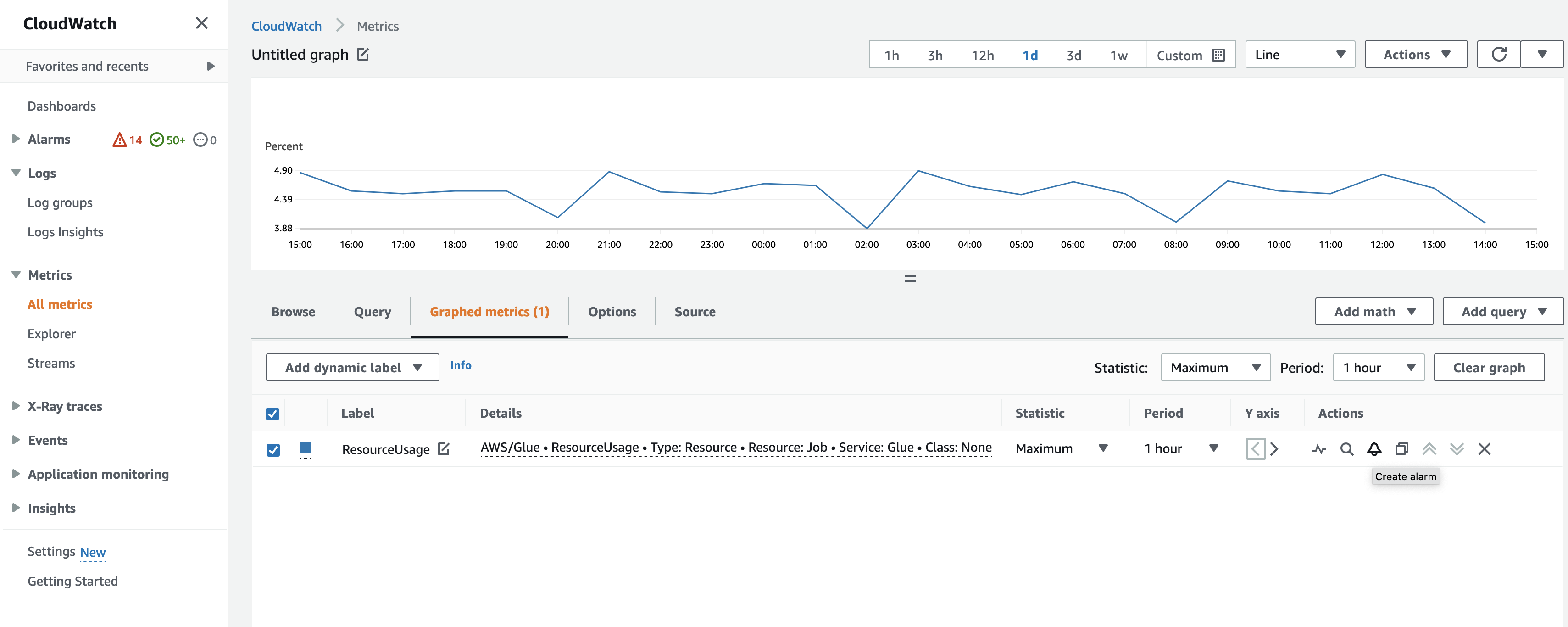Switch to the Source tab

[695, 311]
